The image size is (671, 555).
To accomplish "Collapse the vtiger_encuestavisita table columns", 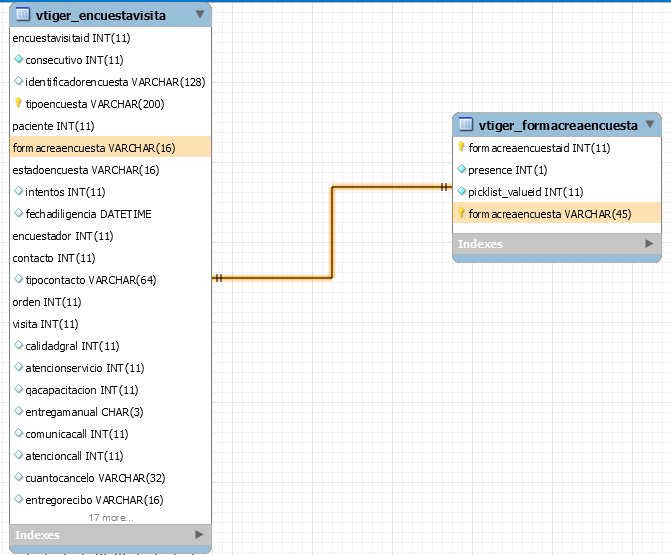I will [199, 14].
